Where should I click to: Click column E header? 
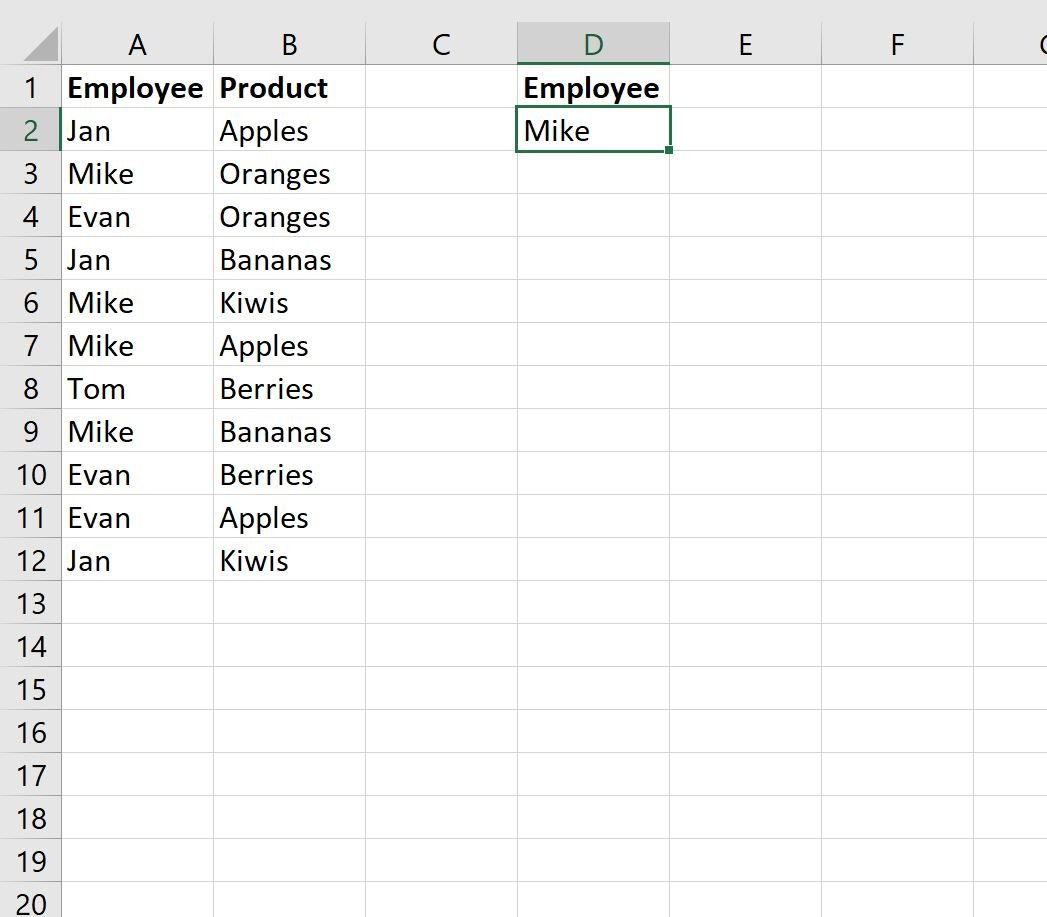745,44
